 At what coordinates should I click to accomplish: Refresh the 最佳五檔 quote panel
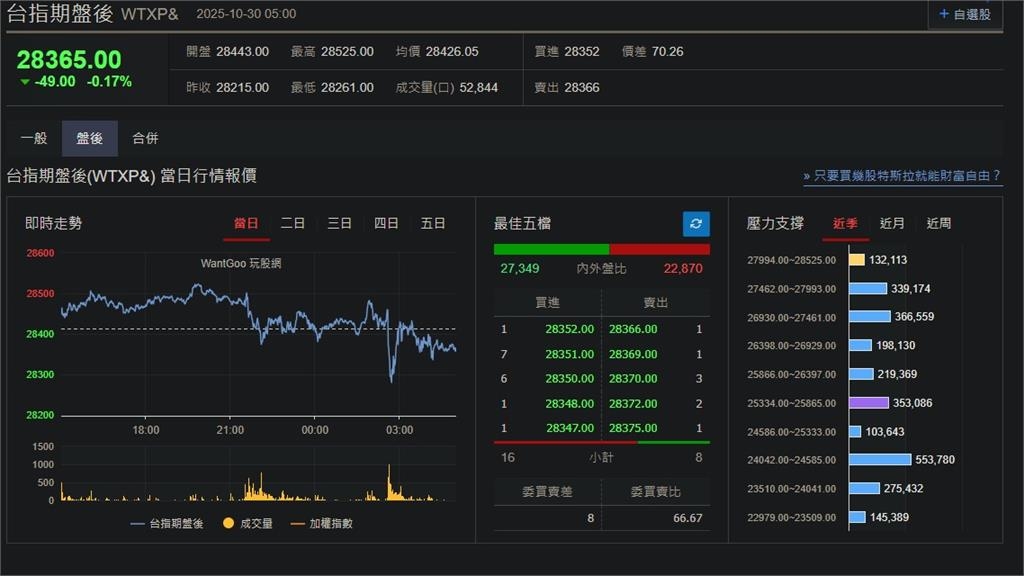695,224
